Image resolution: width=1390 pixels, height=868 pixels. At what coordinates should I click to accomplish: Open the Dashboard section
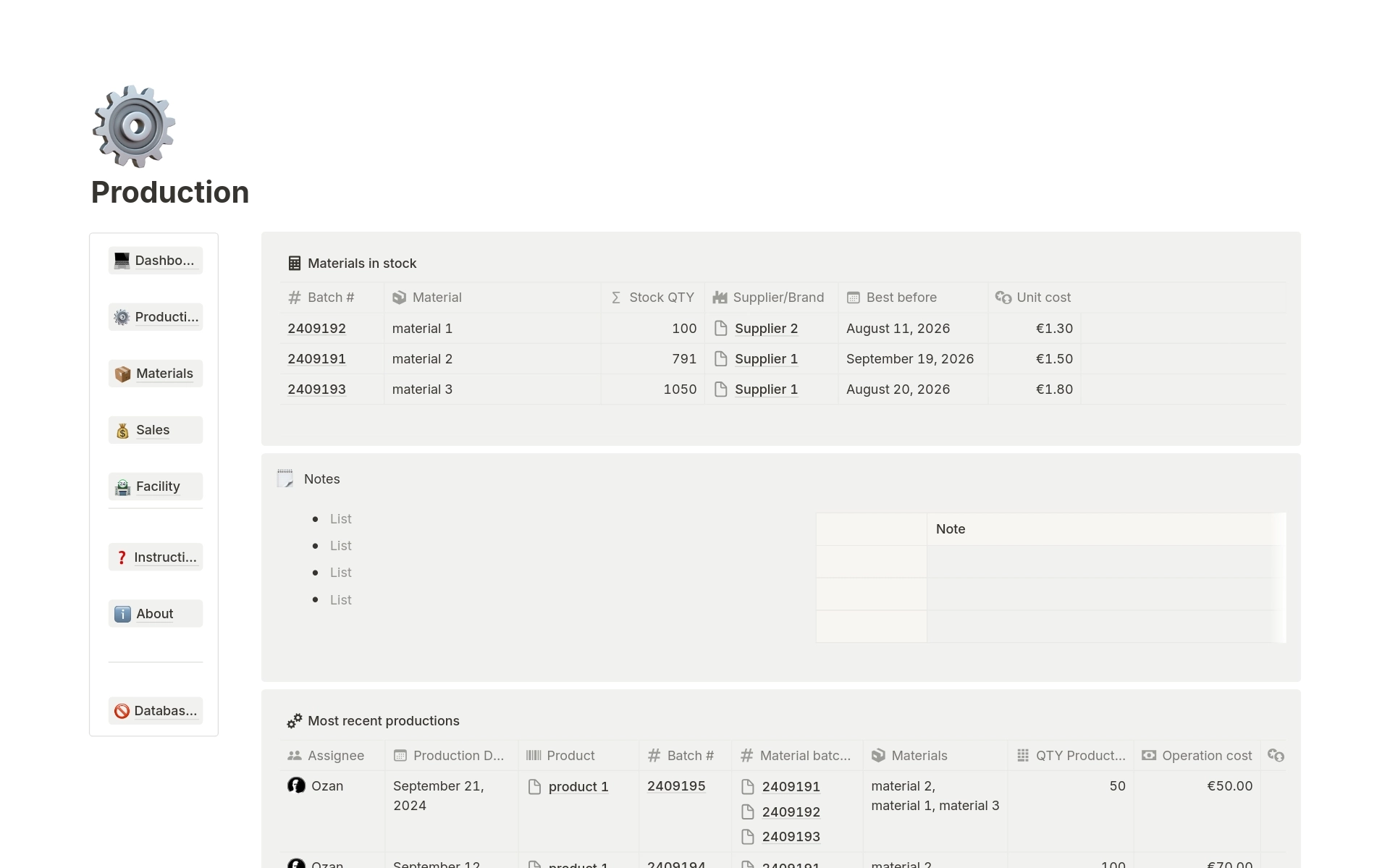click(x=156, y=259)
